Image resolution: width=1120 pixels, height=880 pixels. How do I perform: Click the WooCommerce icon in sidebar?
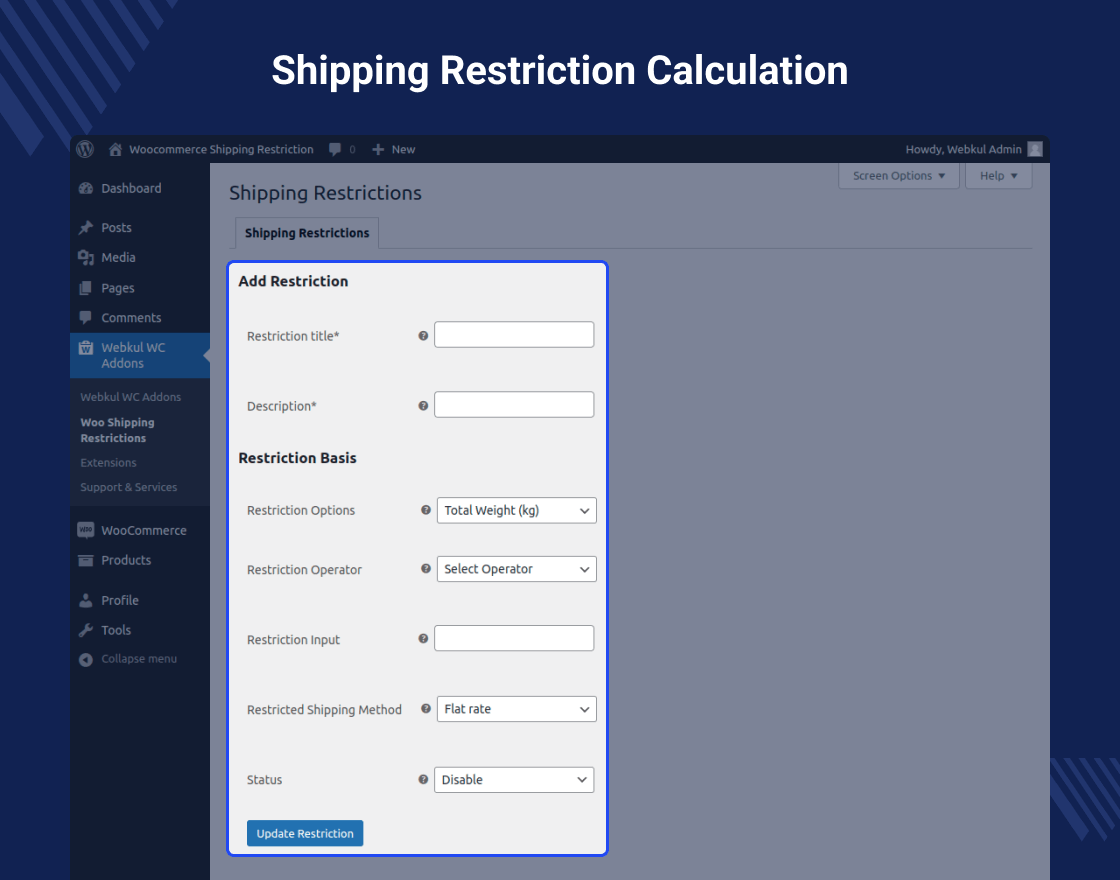[x=86, y=530]
